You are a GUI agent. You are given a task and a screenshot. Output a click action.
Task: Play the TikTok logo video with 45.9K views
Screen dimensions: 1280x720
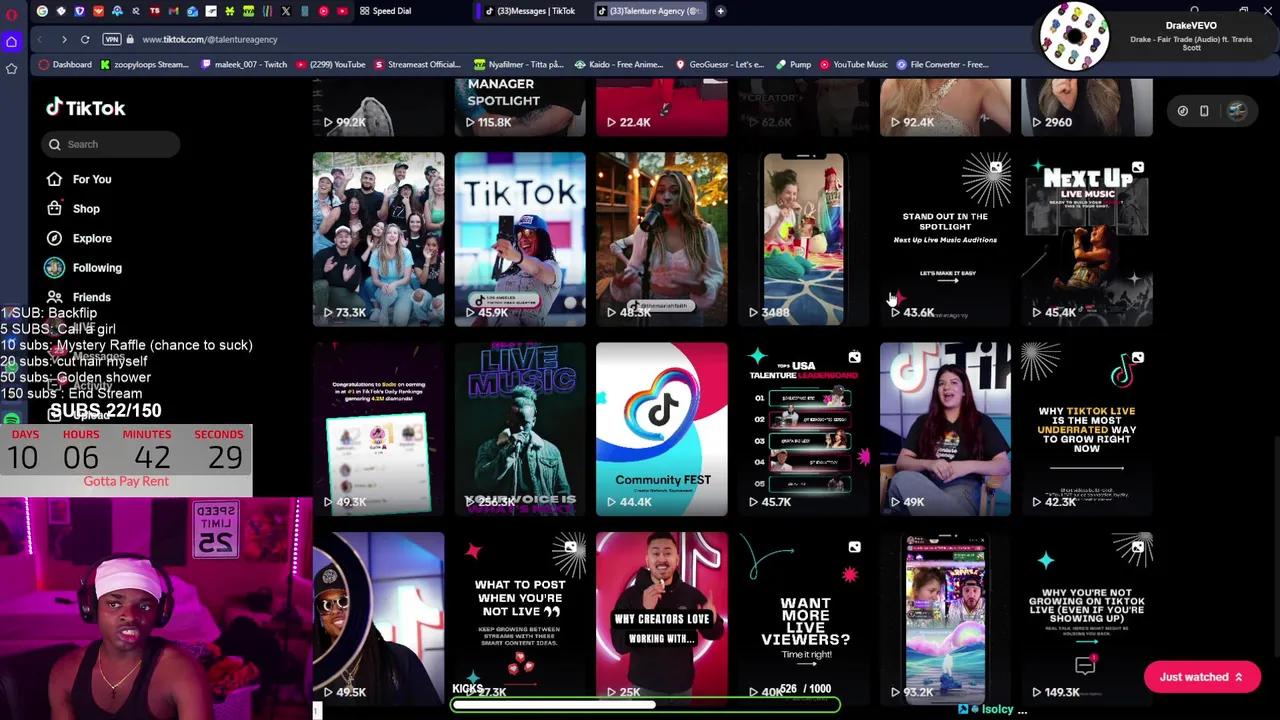[x=520, y=239]
